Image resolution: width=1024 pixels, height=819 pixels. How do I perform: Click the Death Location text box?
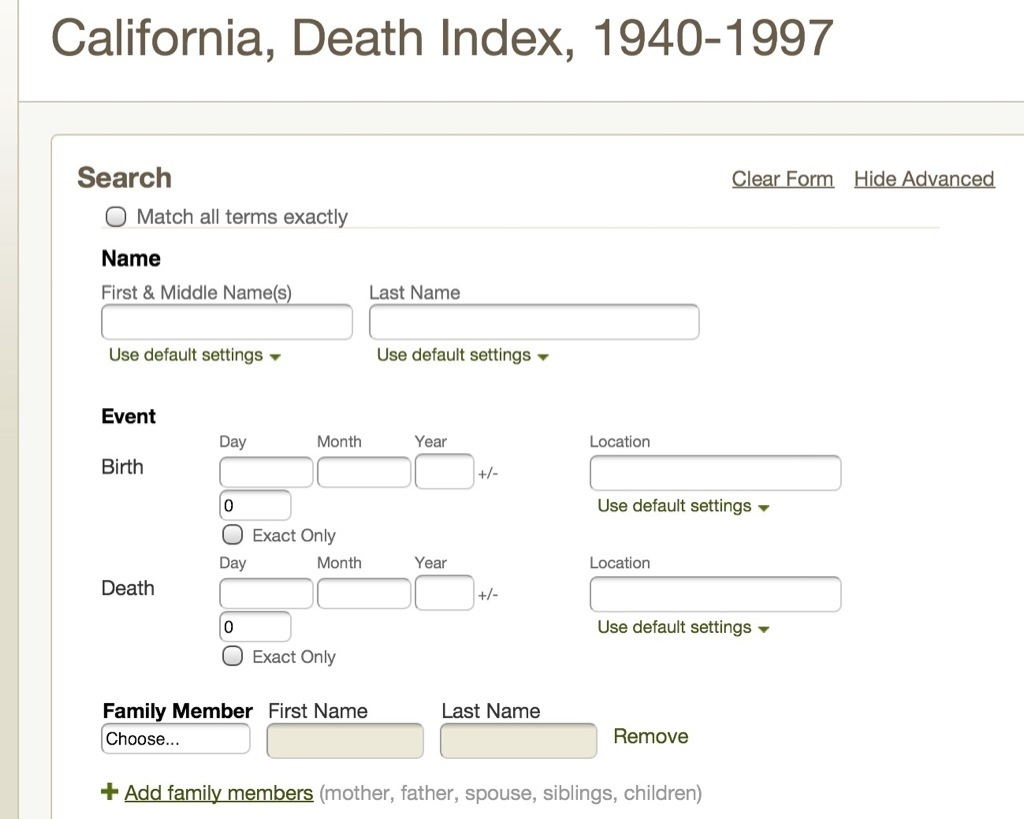click(715, 594)
